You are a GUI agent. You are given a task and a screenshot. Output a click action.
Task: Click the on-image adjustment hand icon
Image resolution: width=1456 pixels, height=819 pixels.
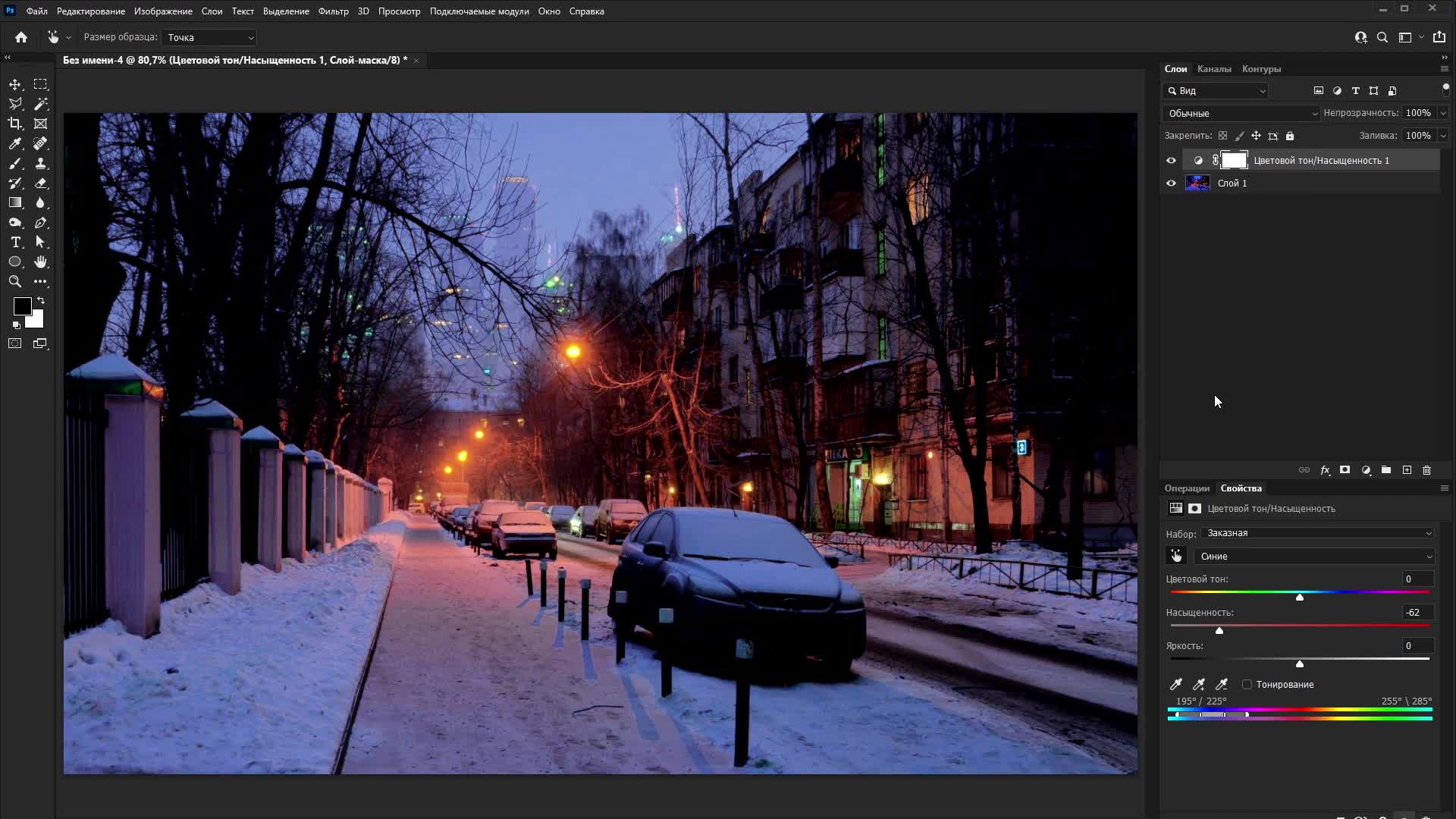click(x=1176, y=556)
